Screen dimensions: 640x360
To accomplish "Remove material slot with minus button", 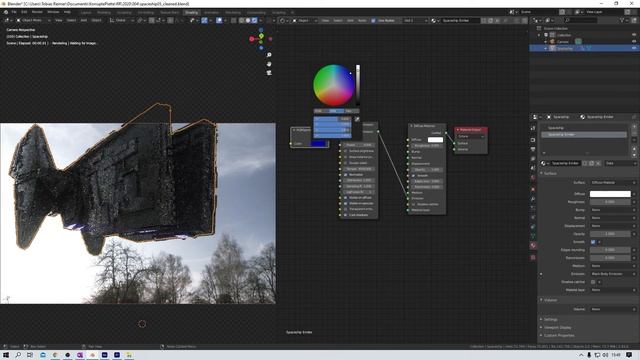I will pos(634,134).
